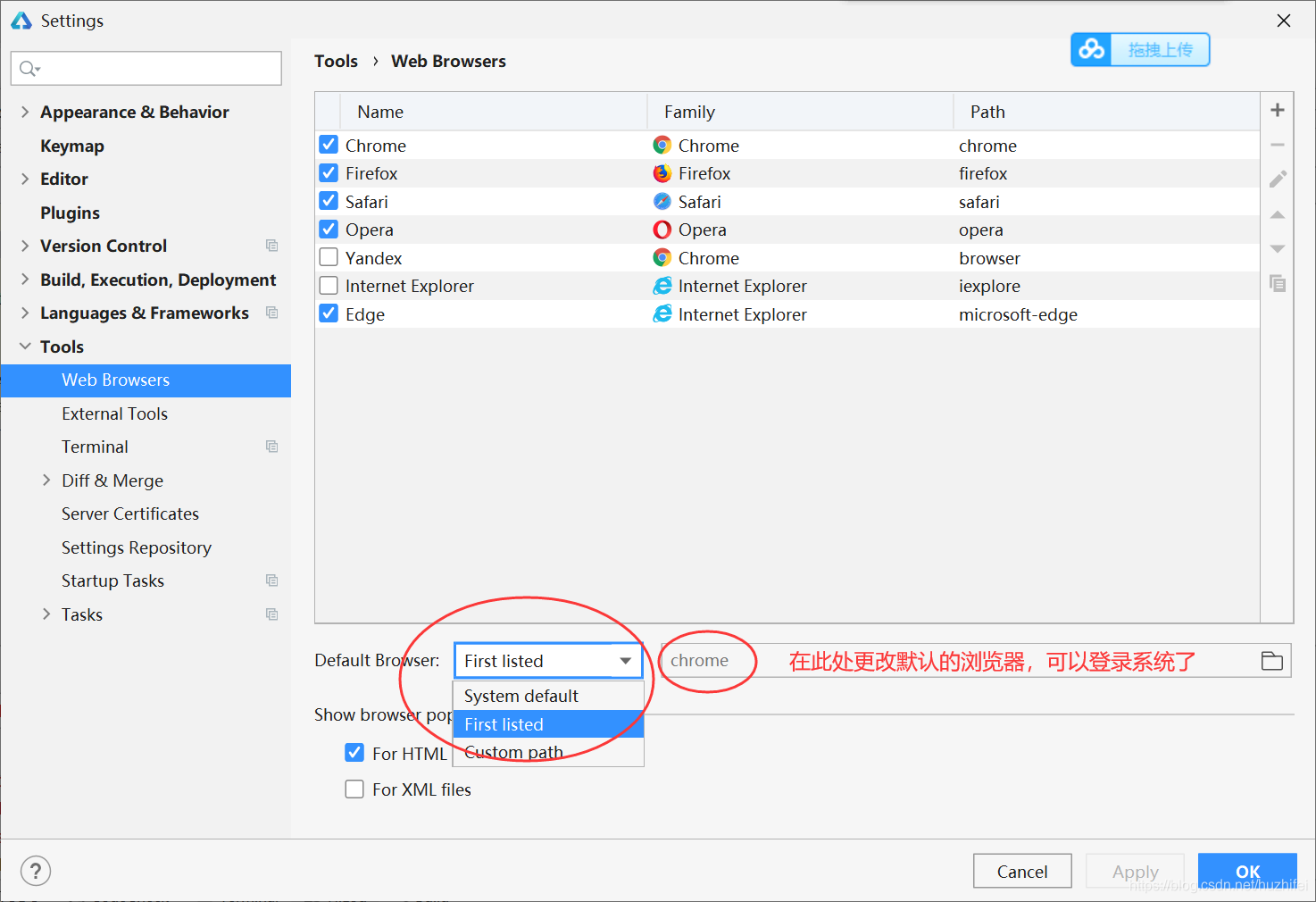Add a new browser with the plus icon
Image resolution: width=1316 pixels, height=902 pixels.
(x=1278, y=110)
